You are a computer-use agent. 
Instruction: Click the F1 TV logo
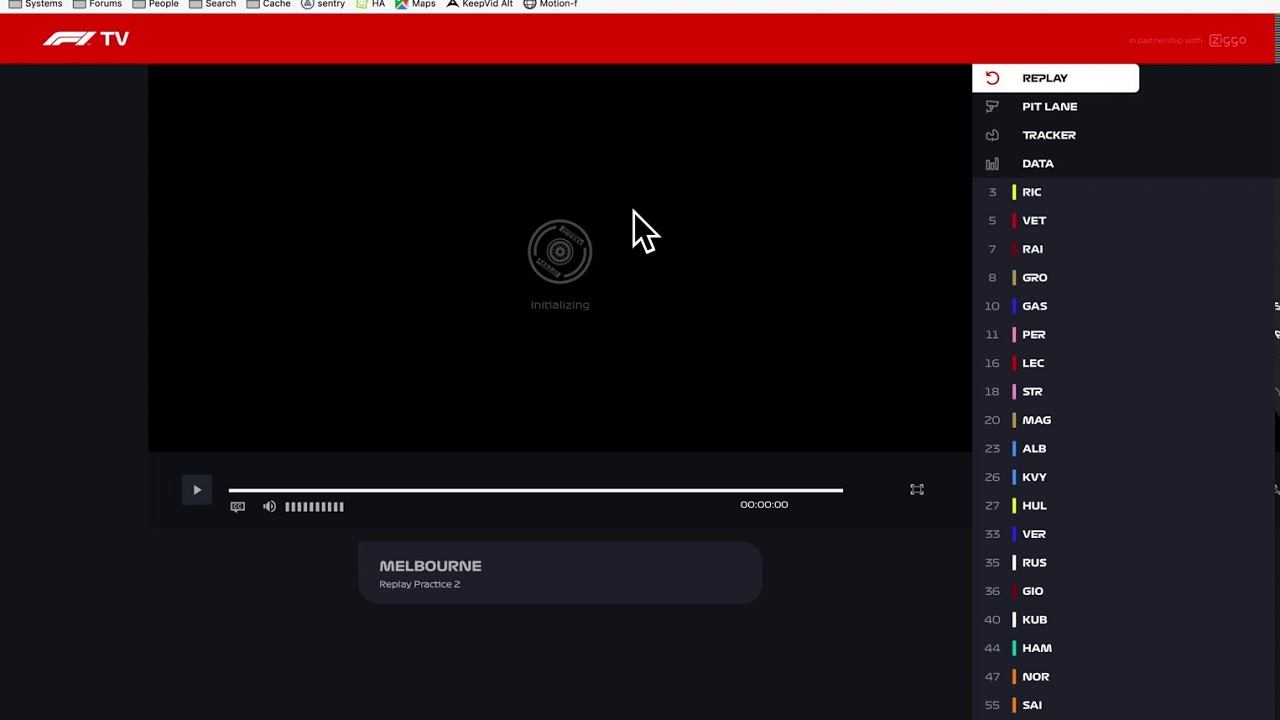coord(86,39)
